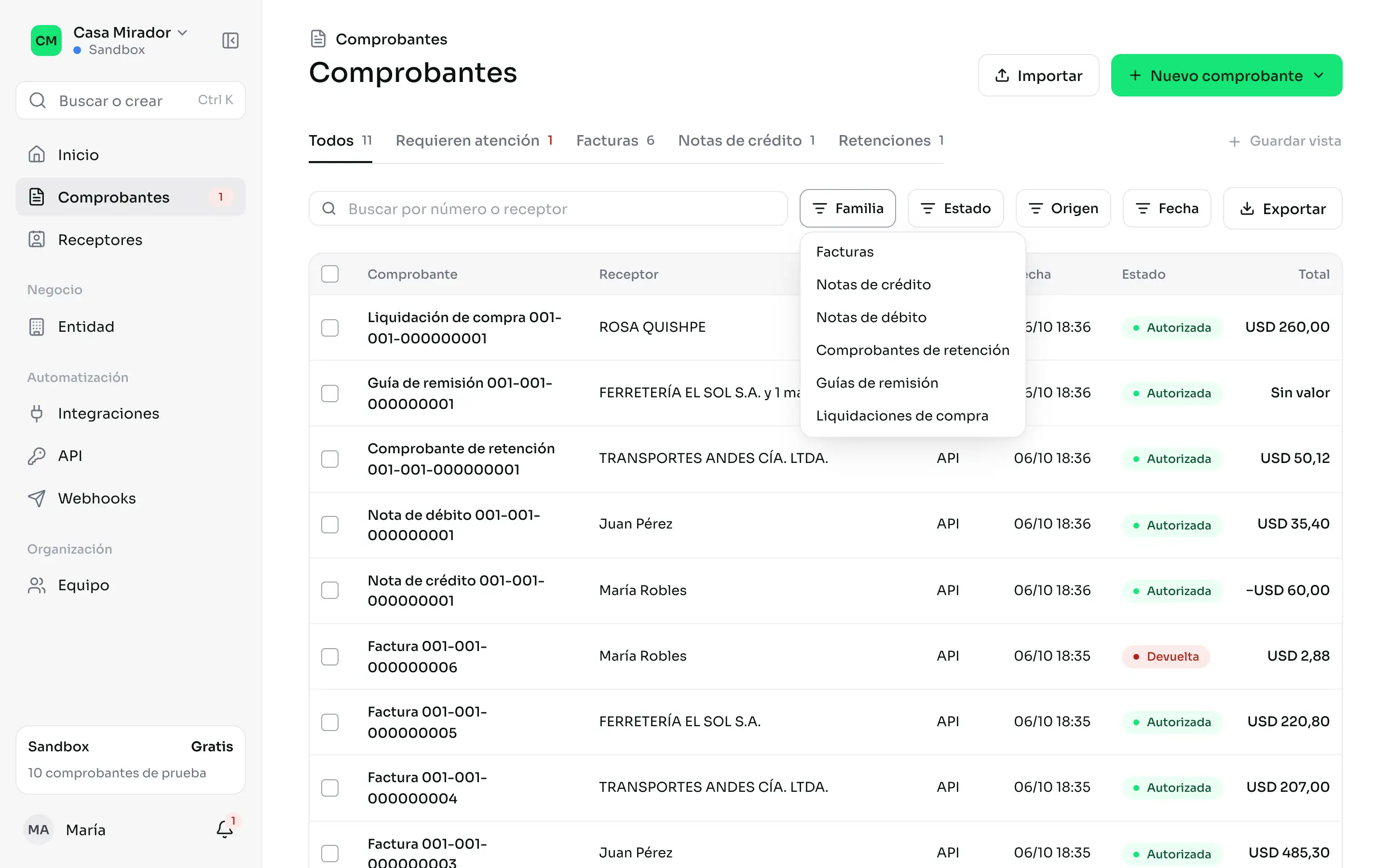The width and height of the screenshot is (1389, 868).
Task: Click the CM workspace avatar
Action: (46, 40)
